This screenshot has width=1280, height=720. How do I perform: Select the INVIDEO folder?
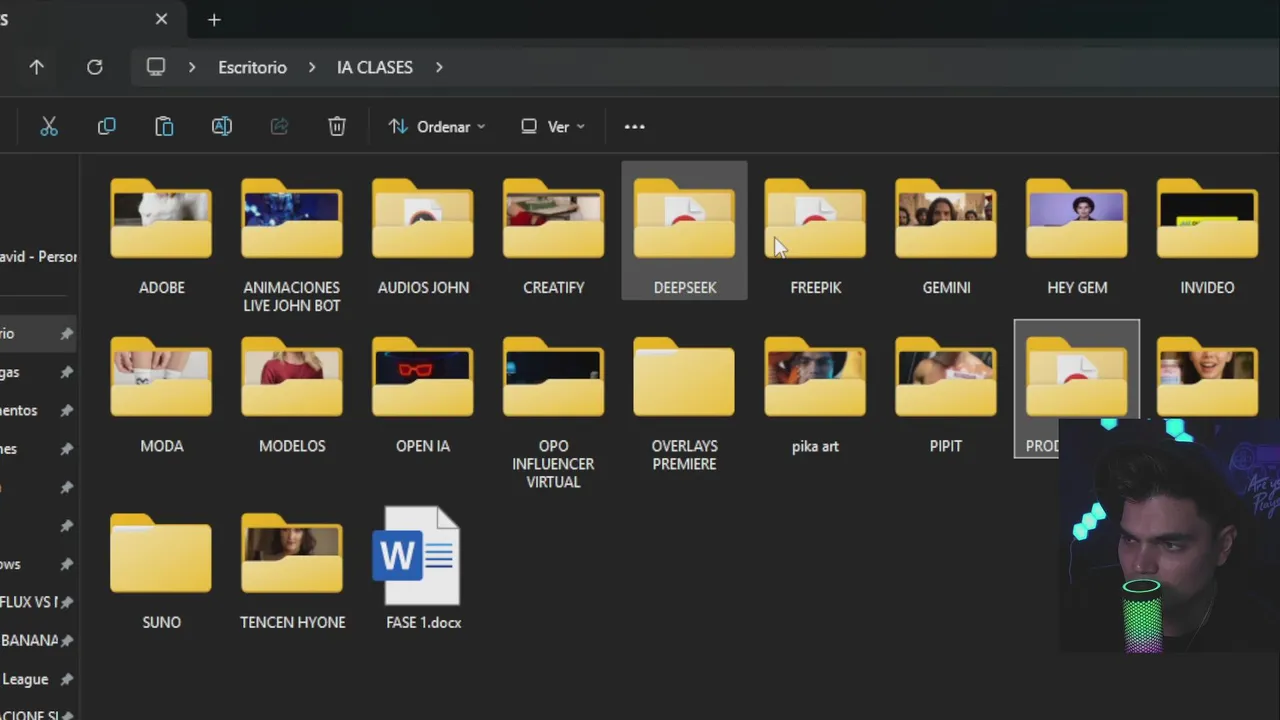coord(1207,237)
